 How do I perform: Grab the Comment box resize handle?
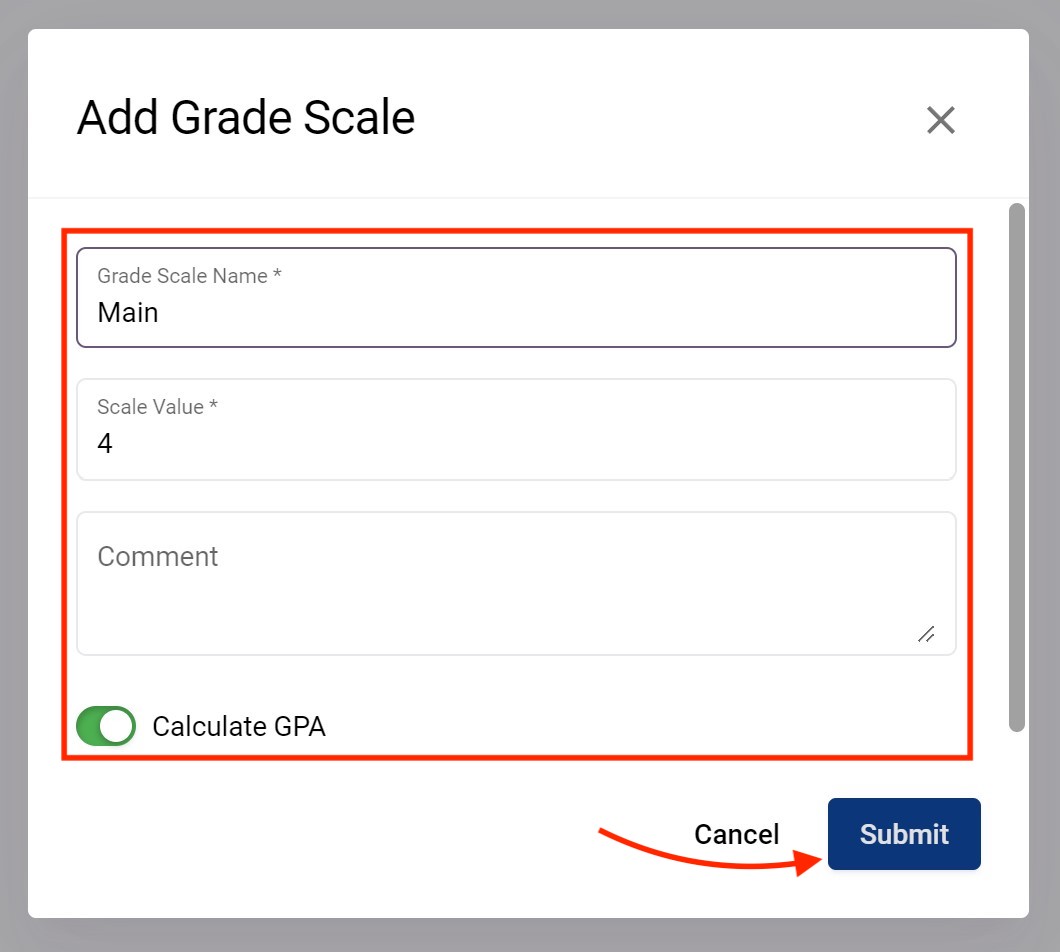926,634
